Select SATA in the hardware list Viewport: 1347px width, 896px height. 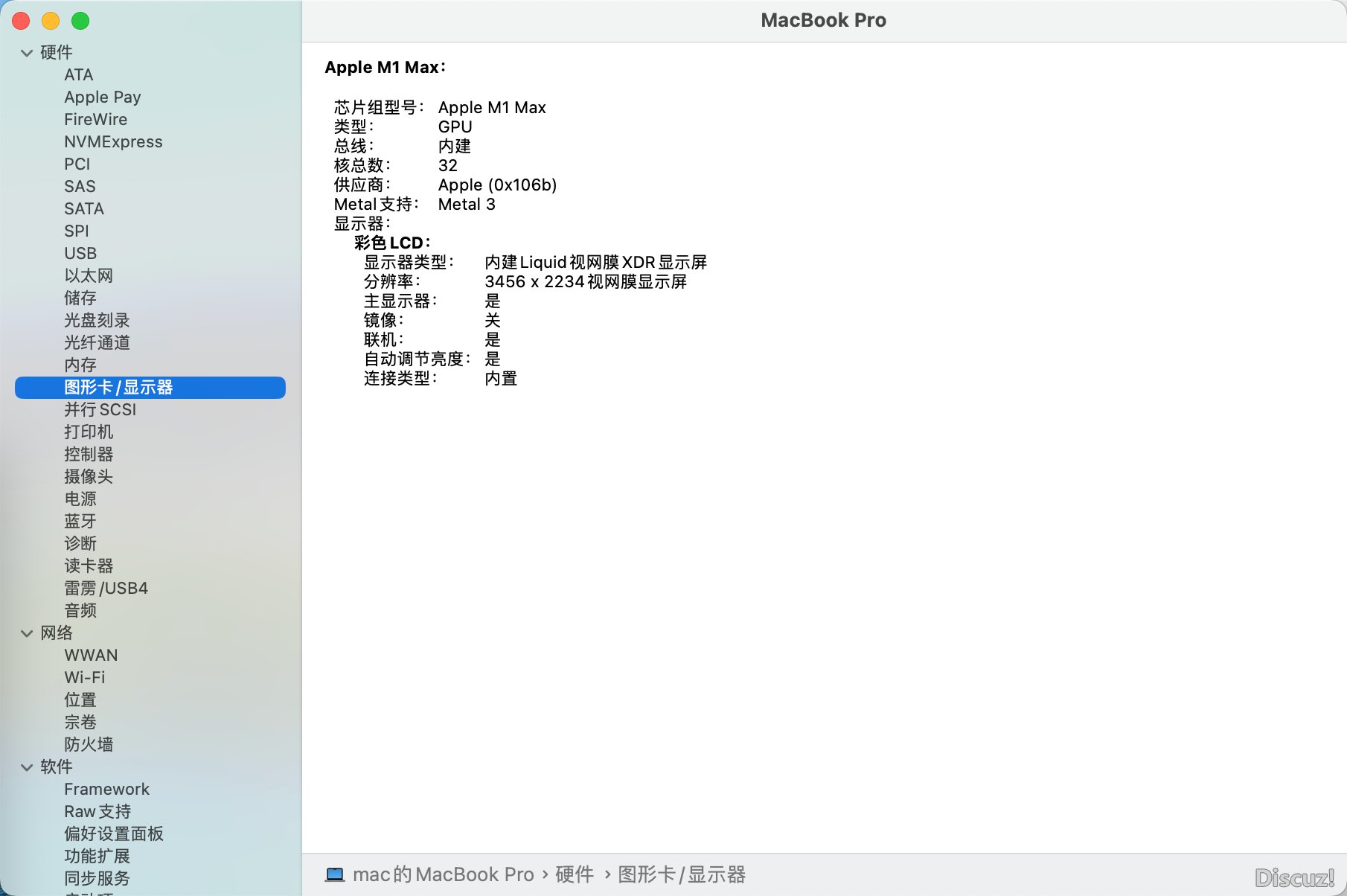click(x=84, y=209)
